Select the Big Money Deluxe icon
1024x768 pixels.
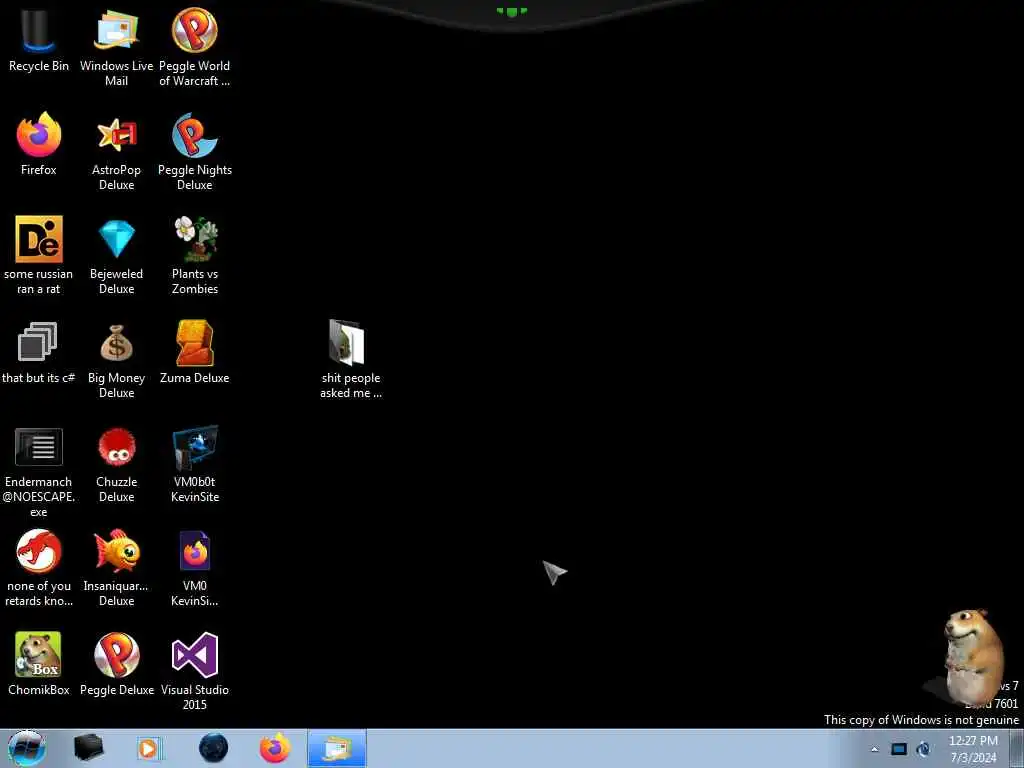click(x=116, y=360)
